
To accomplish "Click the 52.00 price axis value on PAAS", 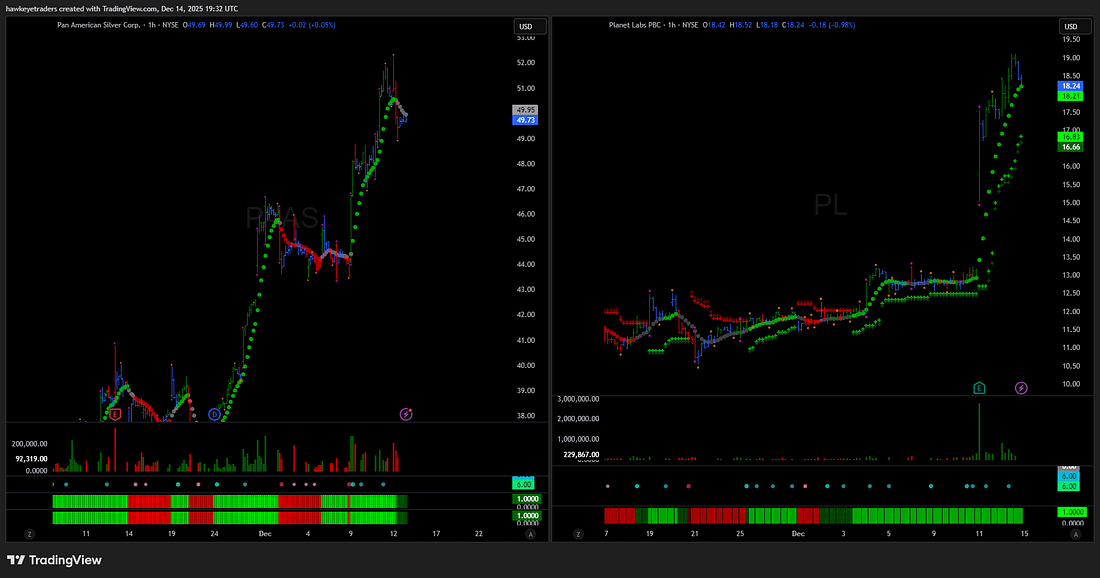I will pos(525,62).
